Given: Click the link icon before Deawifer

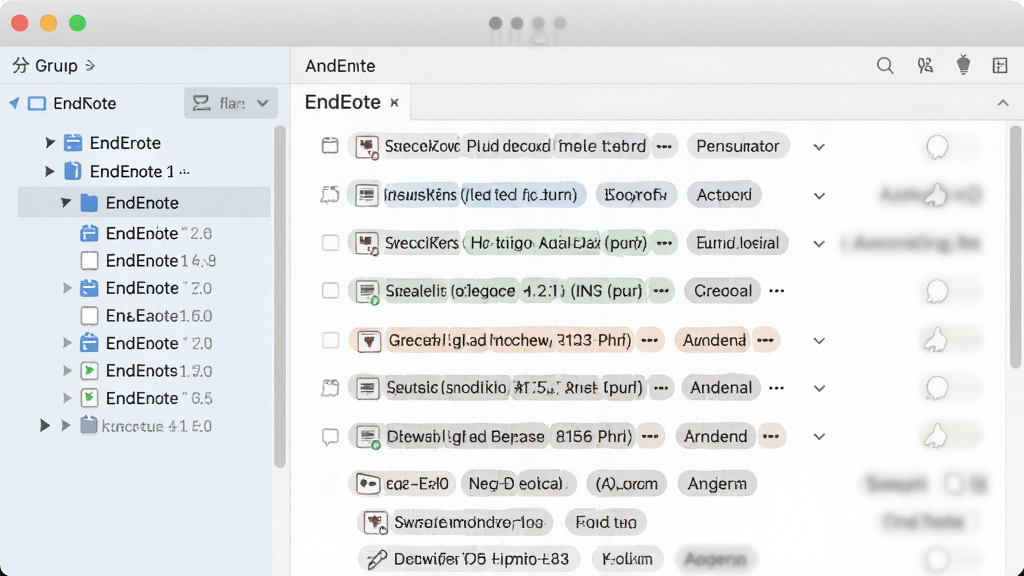Looking at the screenshot, I should pos(376,559).
